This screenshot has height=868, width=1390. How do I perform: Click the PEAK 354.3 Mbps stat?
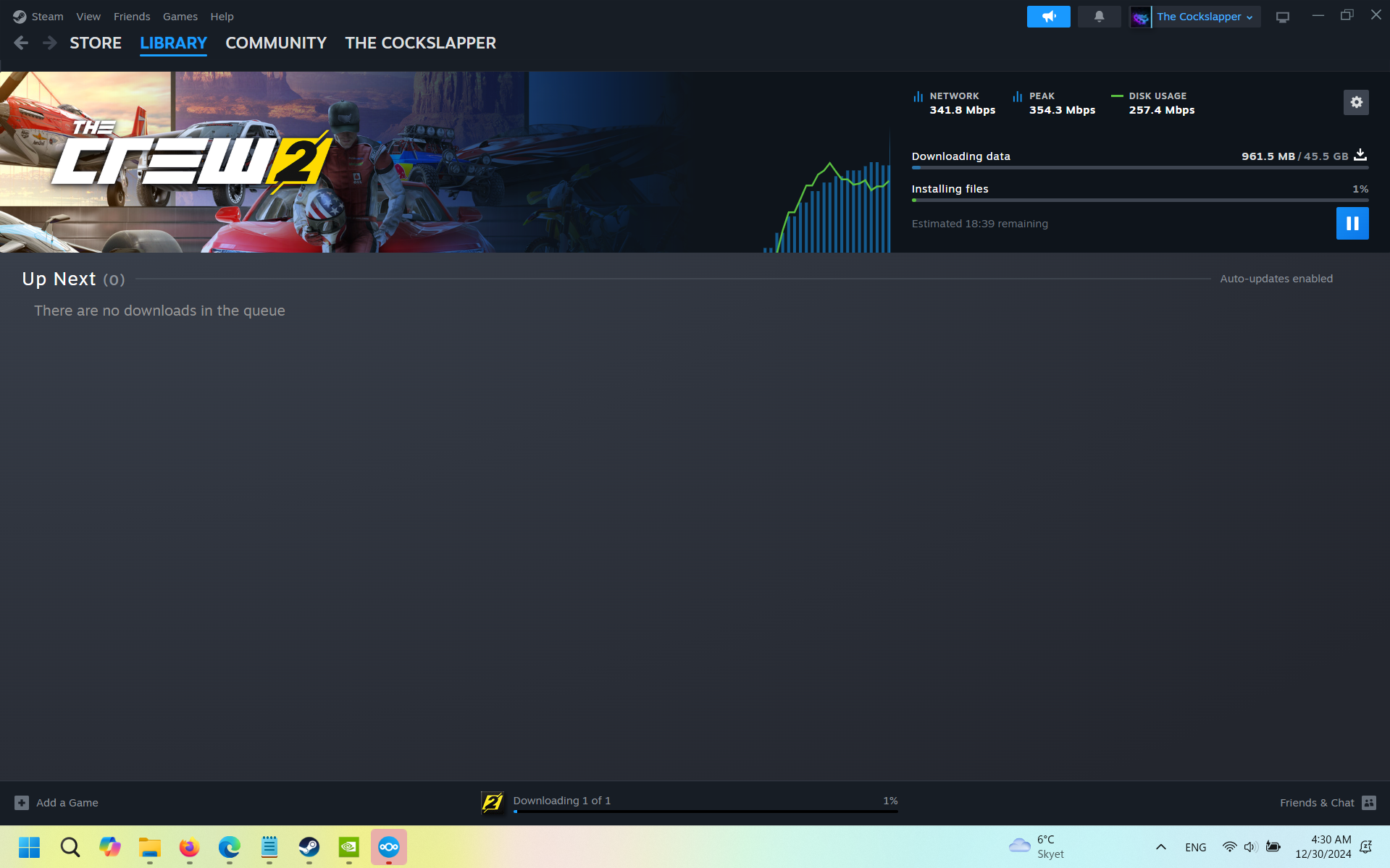pos(1055,104)
